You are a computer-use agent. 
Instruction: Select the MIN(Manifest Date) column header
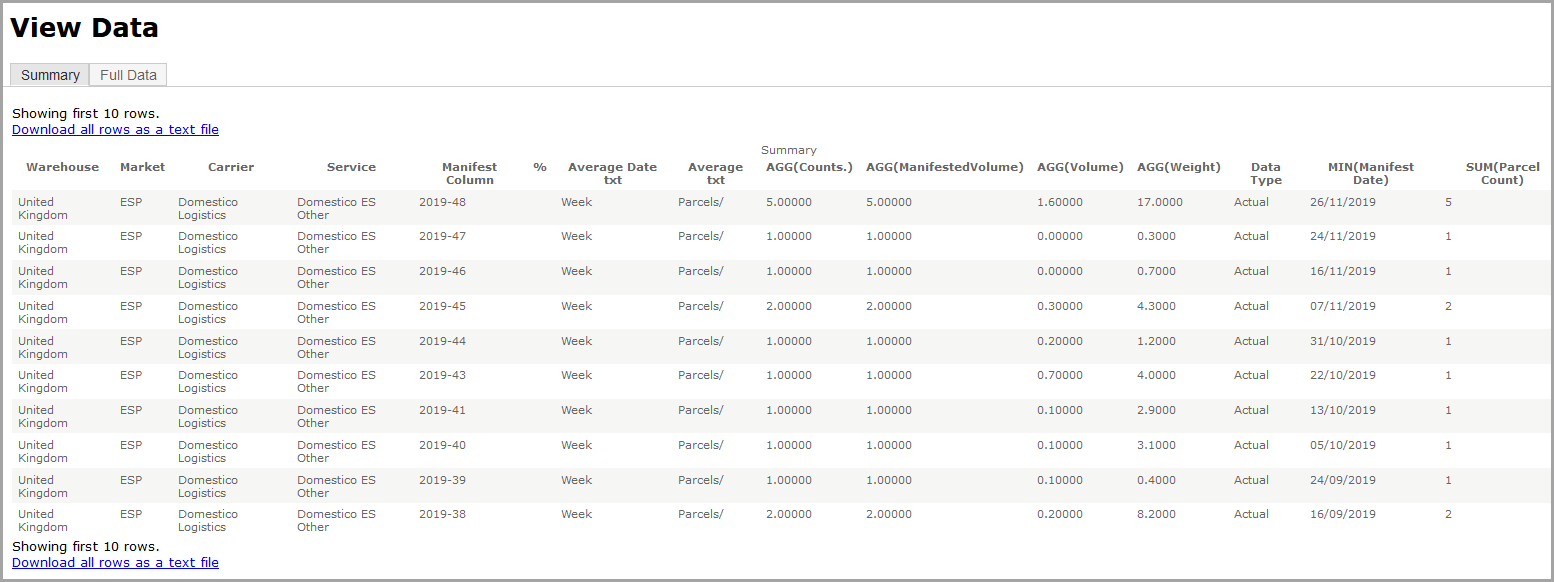click(x=1371, y=174)
